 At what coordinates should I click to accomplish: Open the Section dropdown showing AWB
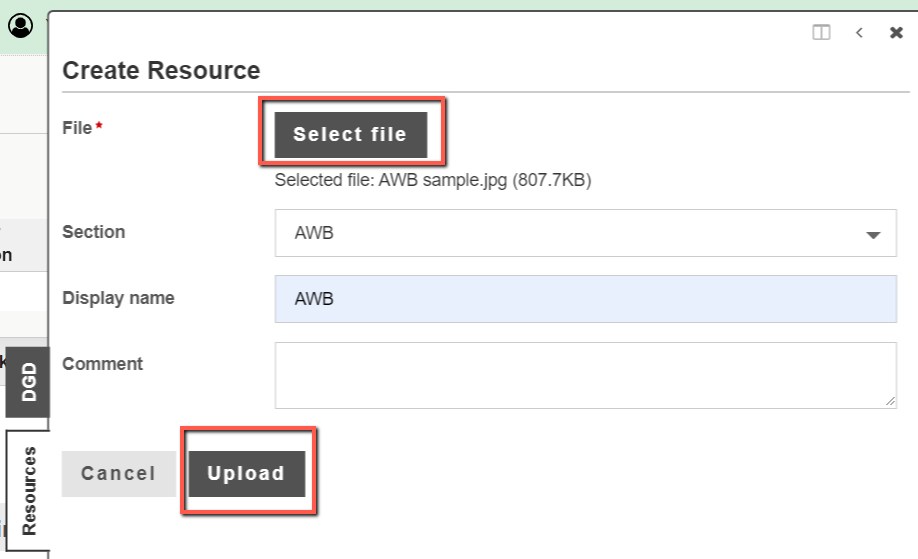click(x=585, y=233)
